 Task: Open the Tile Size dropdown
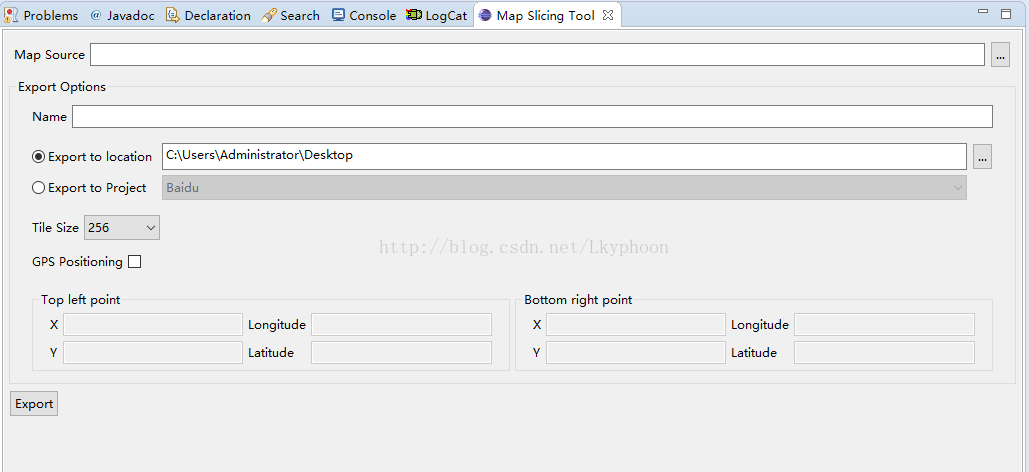click(x=121, y=228)
